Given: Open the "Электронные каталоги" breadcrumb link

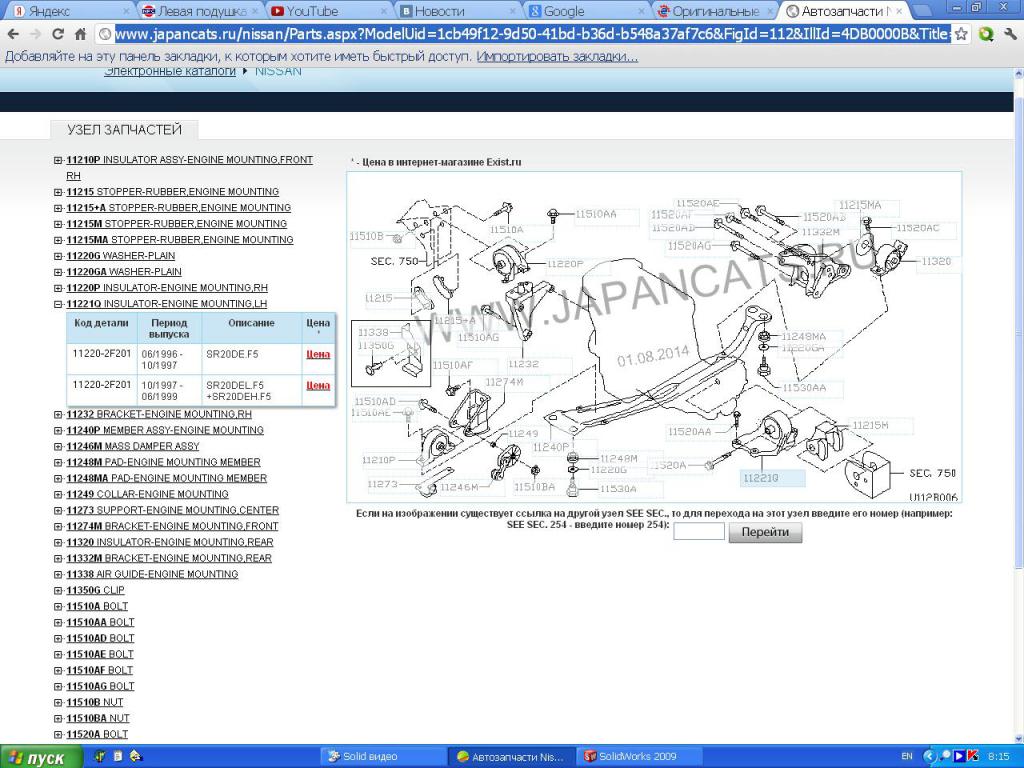Looking at the screenshot, I should tap(170, 71).
